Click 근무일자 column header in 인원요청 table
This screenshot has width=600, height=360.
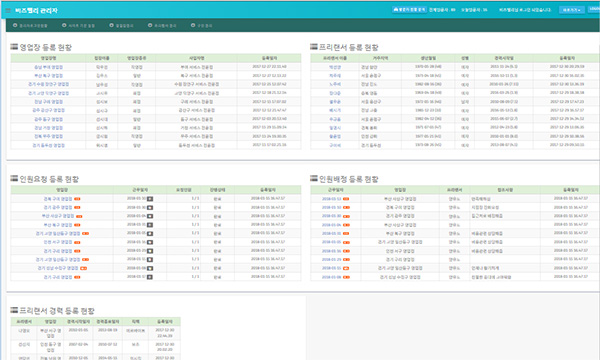pyautogui.click(x=140, y=190)
